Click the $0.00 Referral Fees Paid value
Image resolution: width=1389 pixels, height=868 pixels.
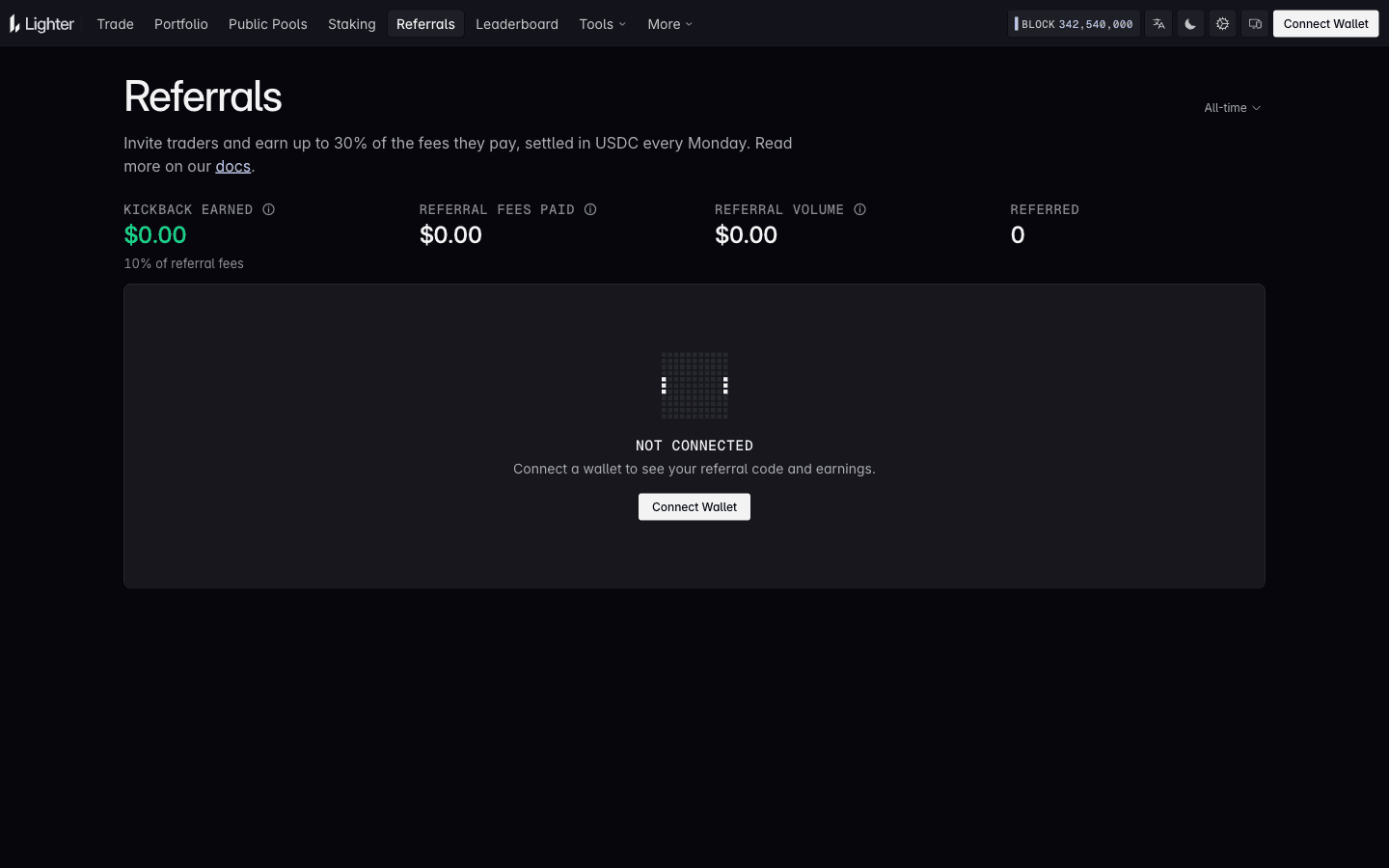450,234
